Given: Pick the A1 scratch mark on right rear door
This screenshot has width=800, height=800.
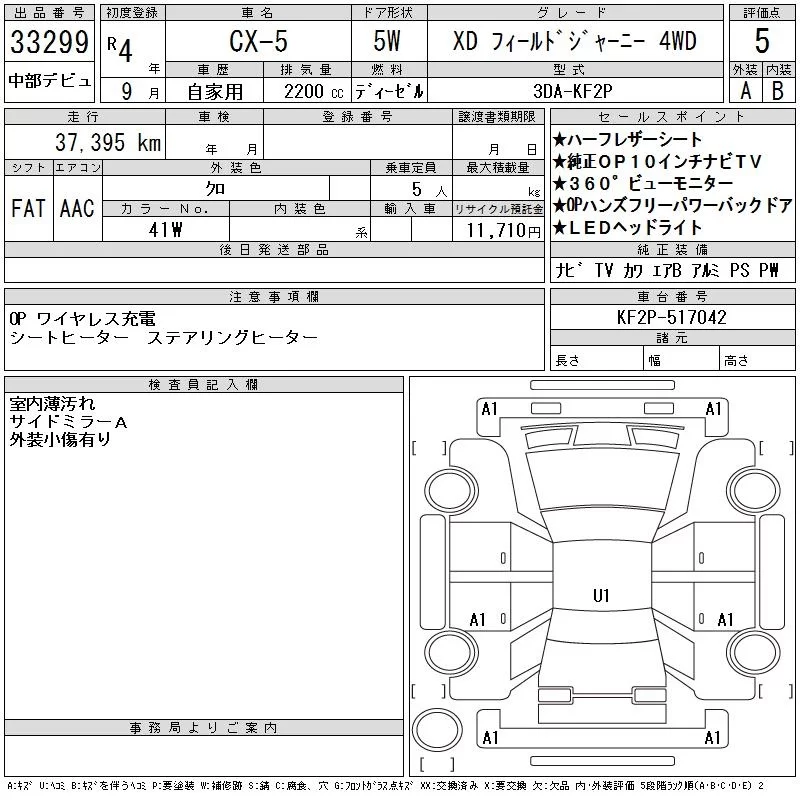Looking at the screenshot, I should click(727, 620).
